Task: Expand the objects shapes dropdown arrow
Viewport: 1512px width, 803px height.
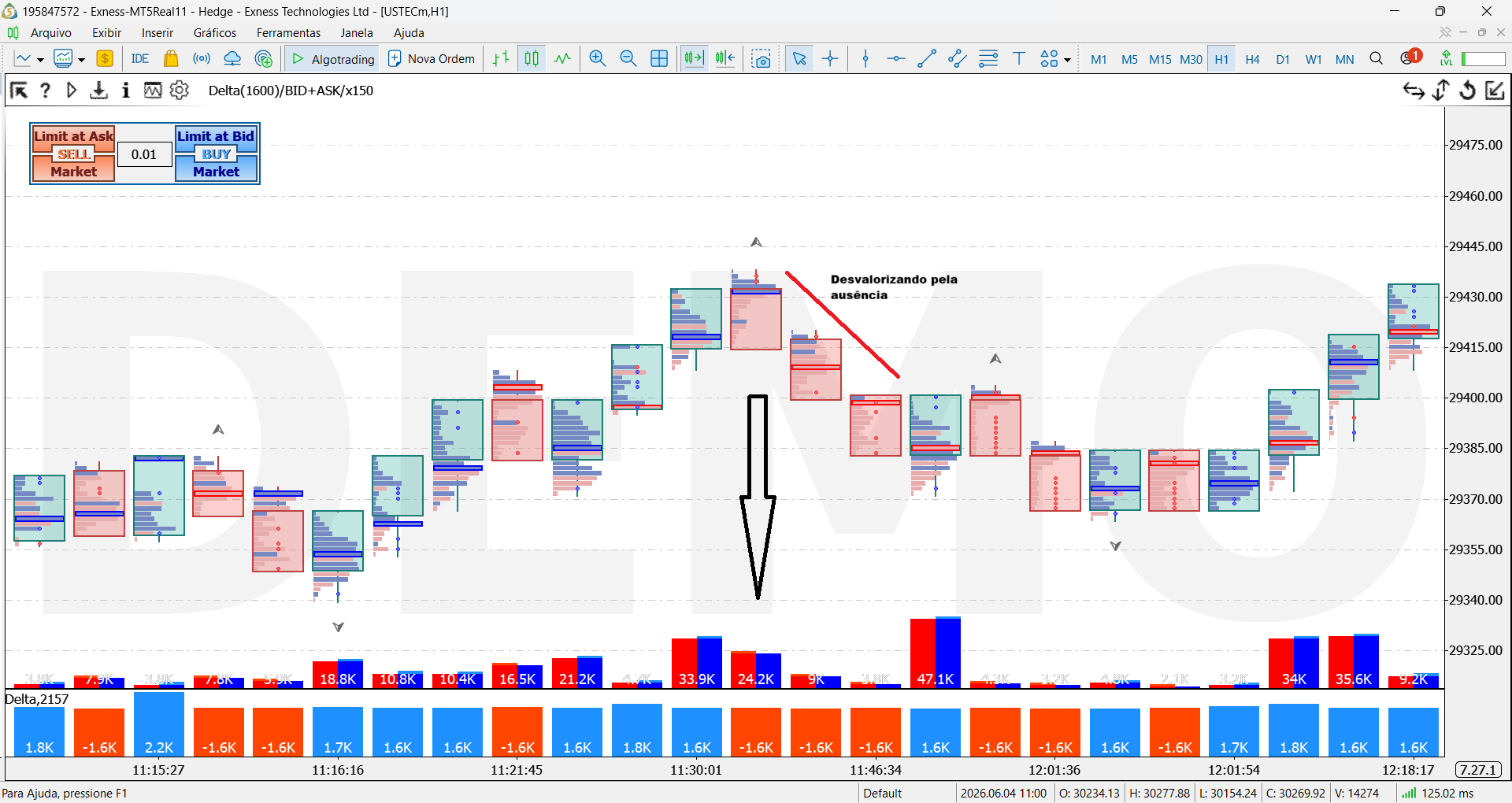Action: point(1067,60)
